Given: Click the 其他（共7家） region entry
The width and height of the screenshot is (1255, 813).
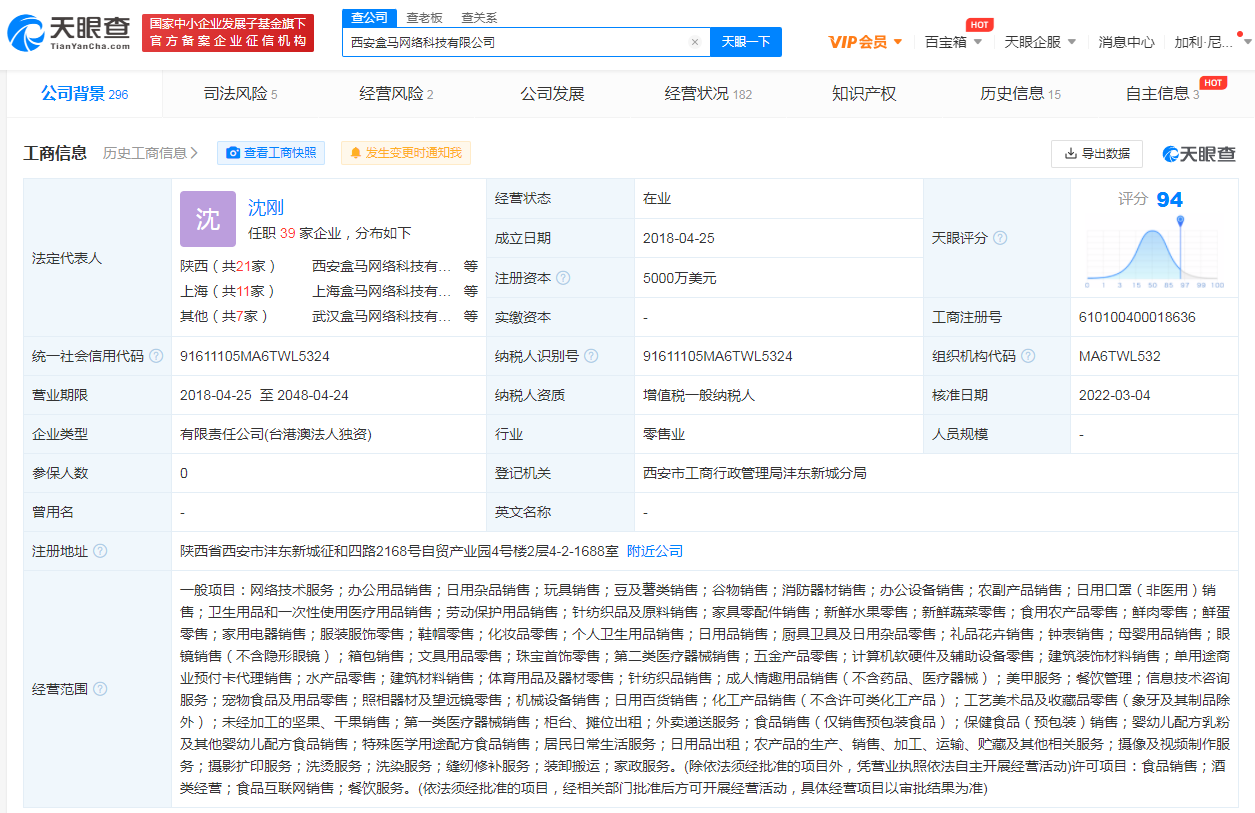Looking at the screenshot, I should tap(225, 316).
